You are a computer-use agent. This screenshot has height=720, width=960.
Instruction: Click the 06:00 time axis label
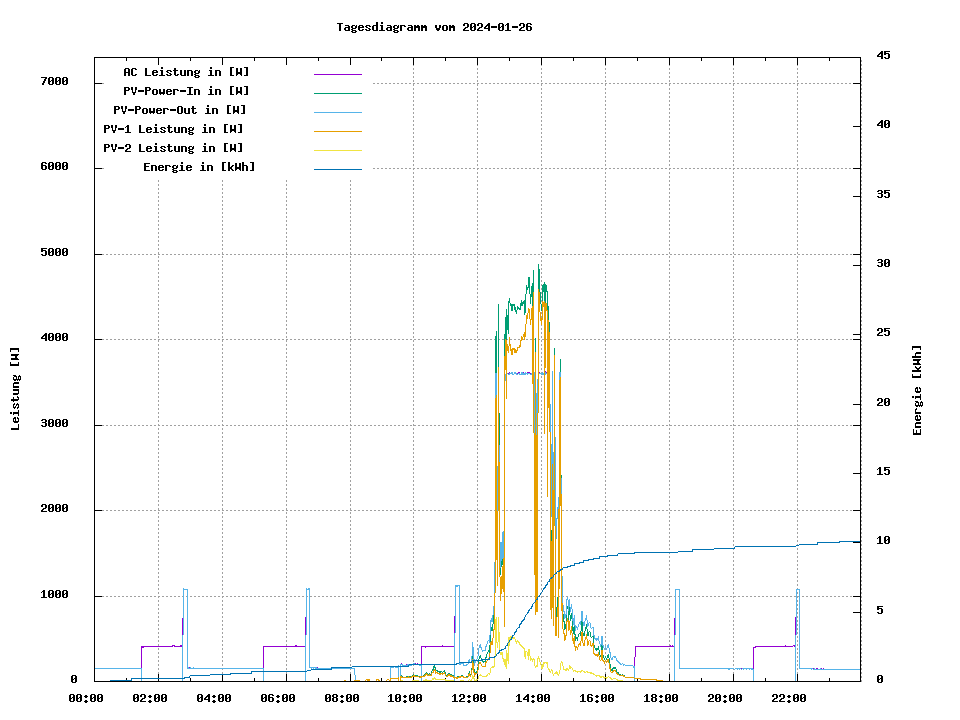pyautogui.click(x=277, y=698)
